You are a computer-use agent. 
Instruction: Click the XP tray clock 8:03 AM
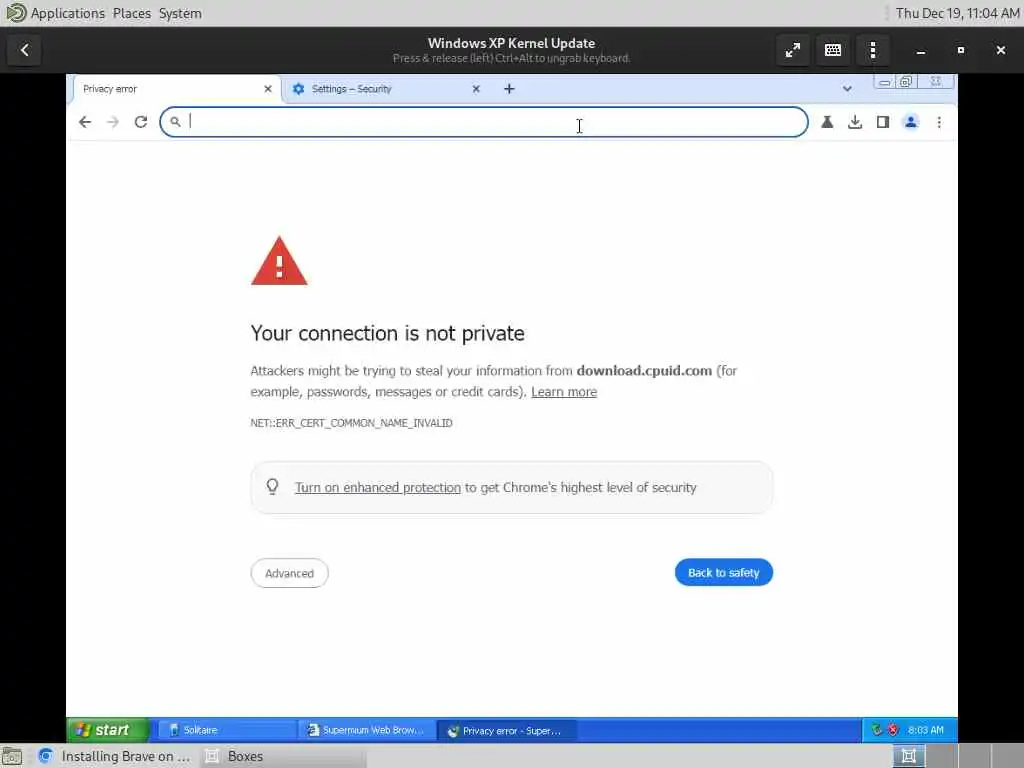[925, 730]
